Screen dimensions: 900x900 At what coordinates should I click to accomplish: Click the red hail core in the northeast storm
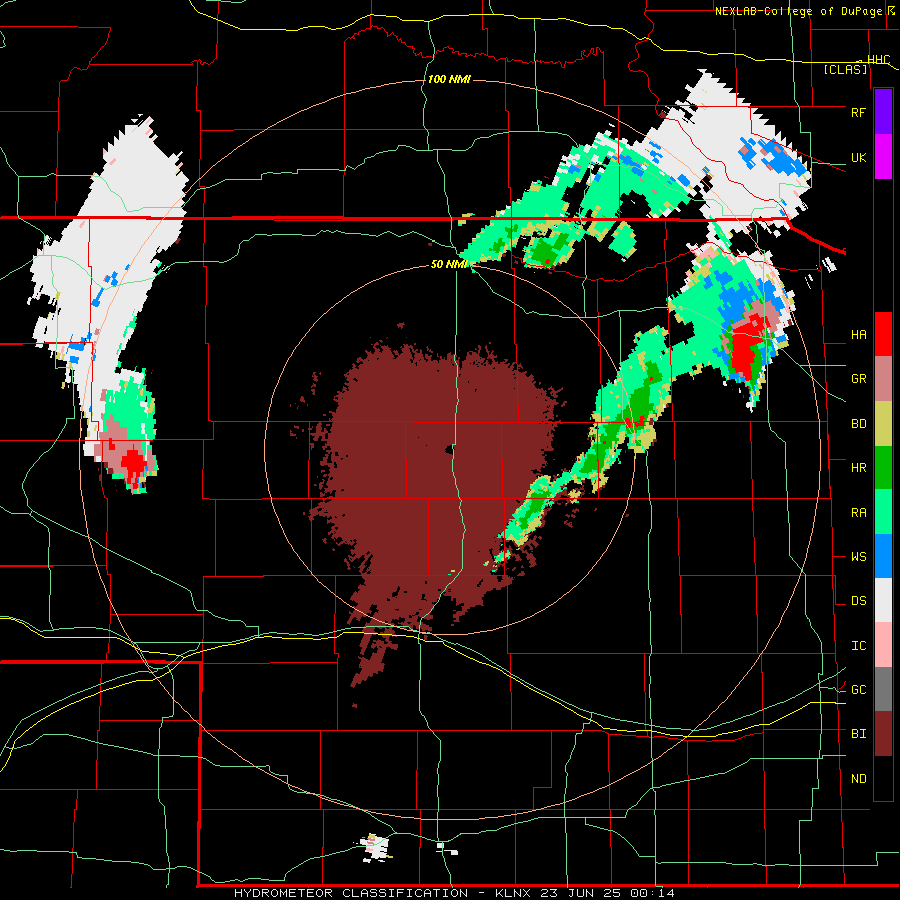(x=746, y=352)
